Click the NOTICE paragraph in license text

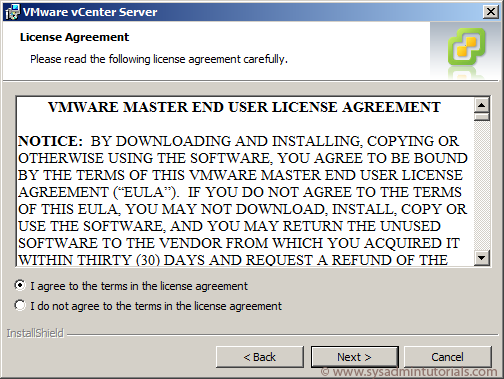tap(243, 201)
